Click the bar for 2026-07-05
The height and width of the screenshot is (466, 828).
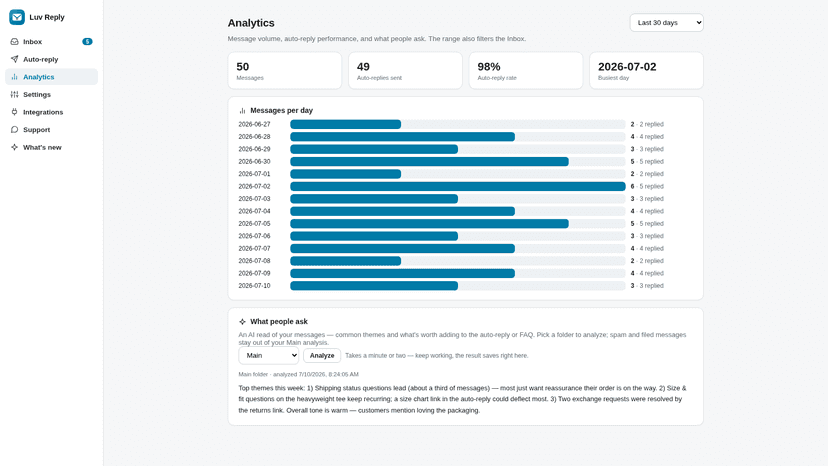pos(429,223)
